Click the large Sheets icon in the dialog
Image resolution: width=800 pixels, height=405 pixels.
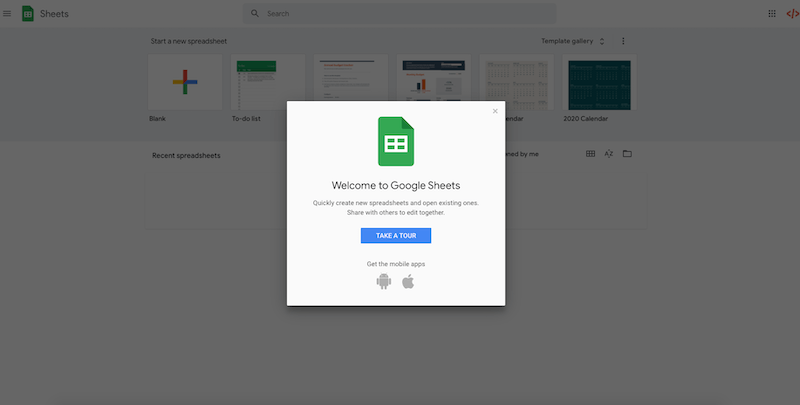pos(395,141)
